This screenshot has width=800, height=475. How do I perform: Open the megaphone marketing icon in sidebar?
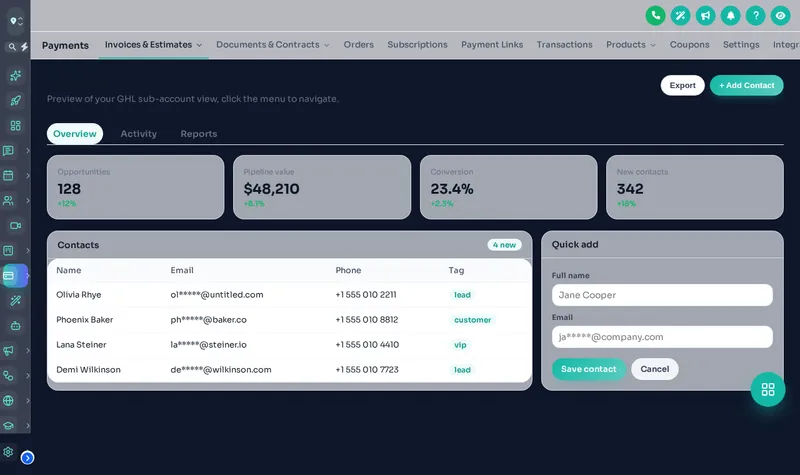pos(8,351)
